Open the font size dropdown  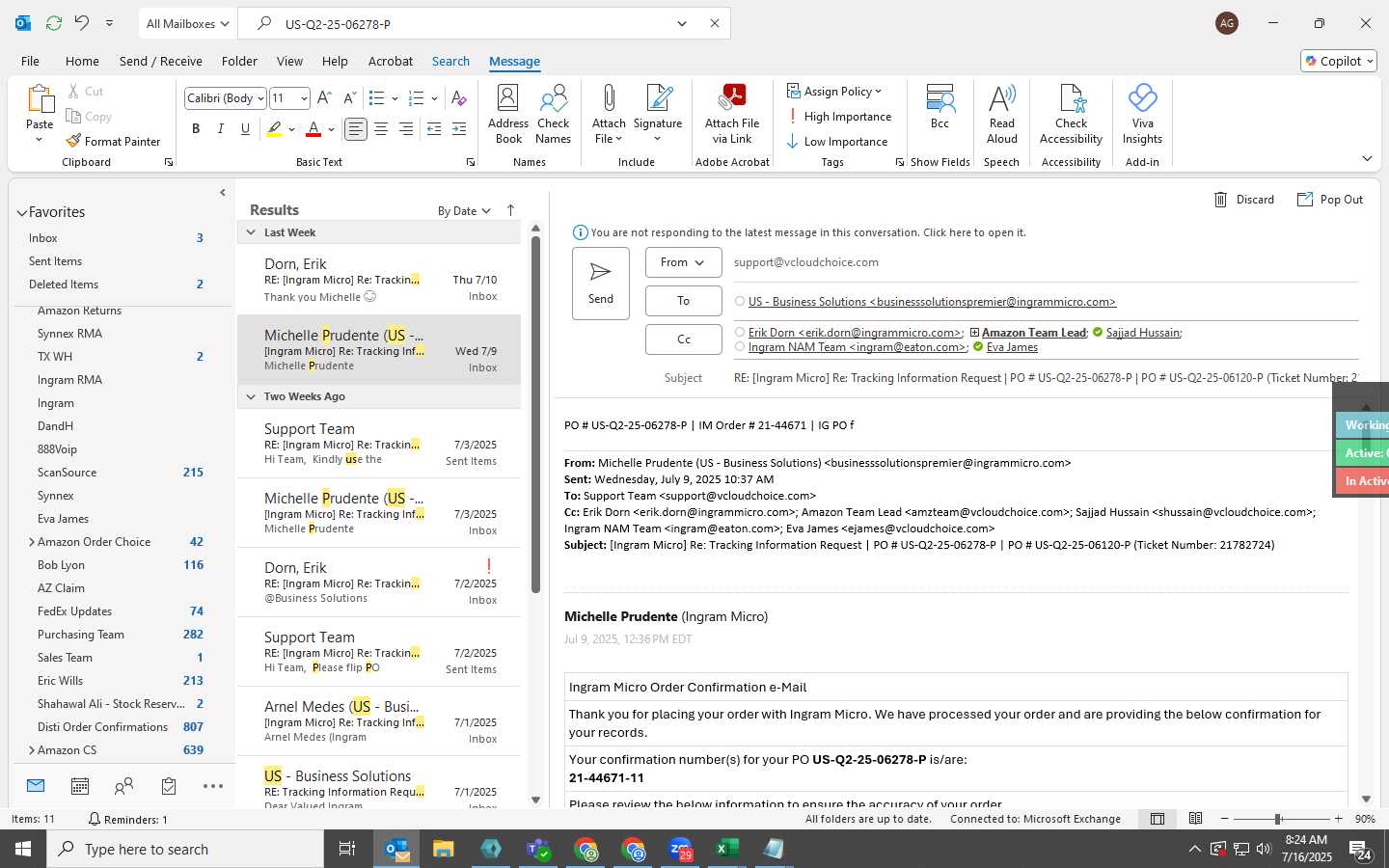(x=304, y=98)
